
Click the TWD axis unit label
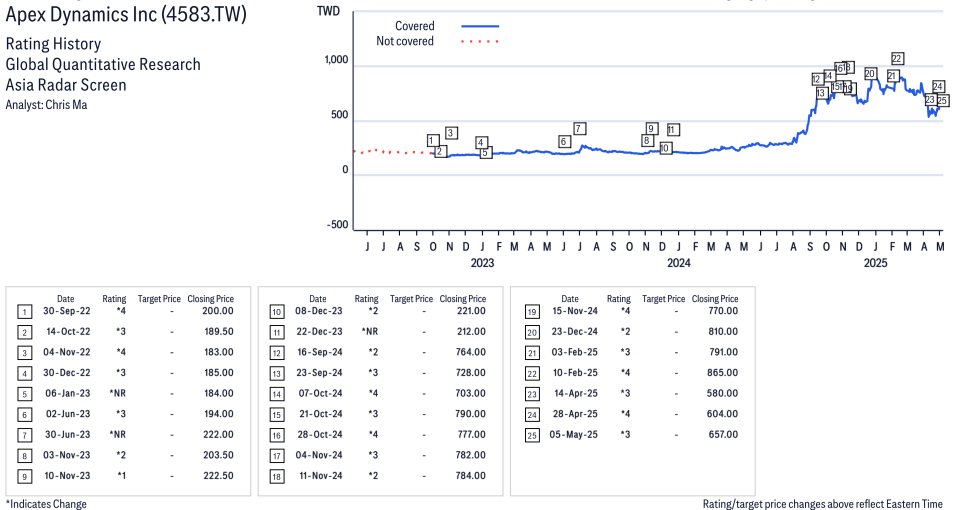coord(329,11)
